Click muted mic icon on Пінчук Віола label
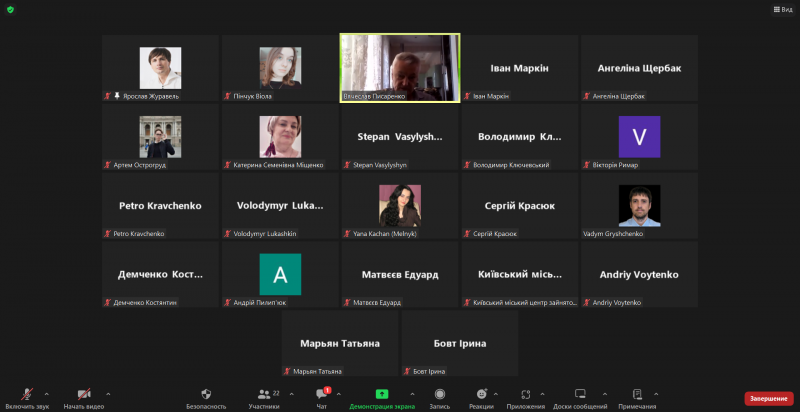This screenshot has width=800, height=412. tap(228, 96)
